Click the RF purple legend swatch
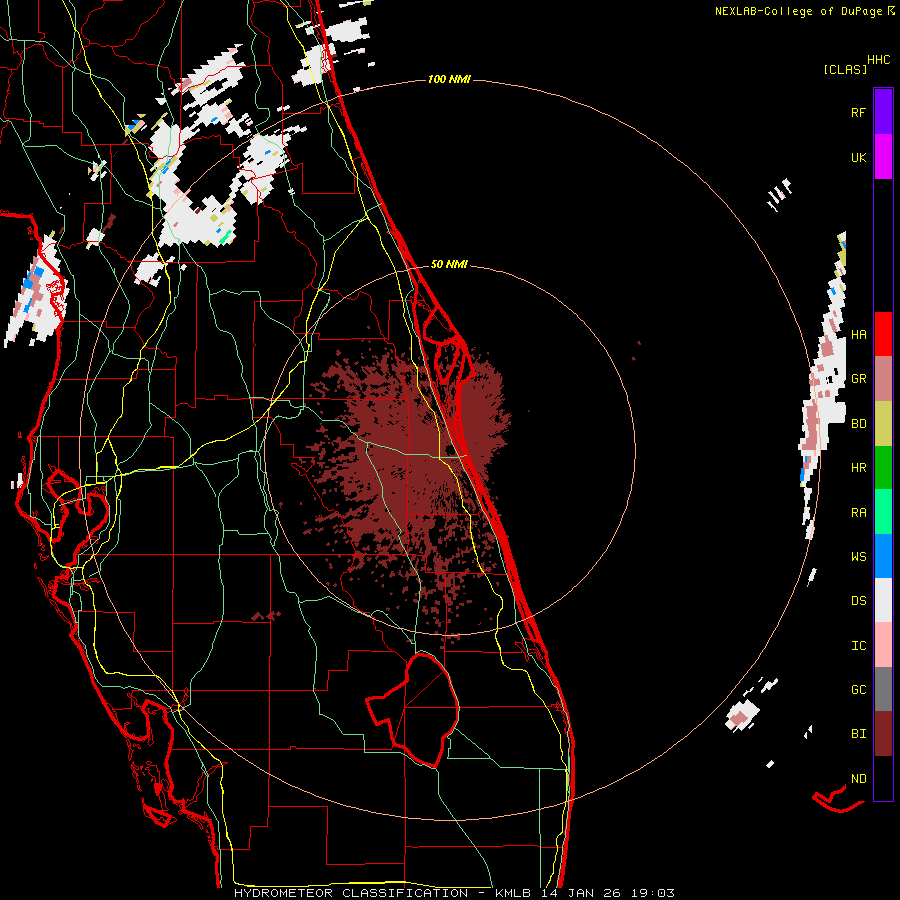This screenshot has height=900, width=900. tap(883, 112)
